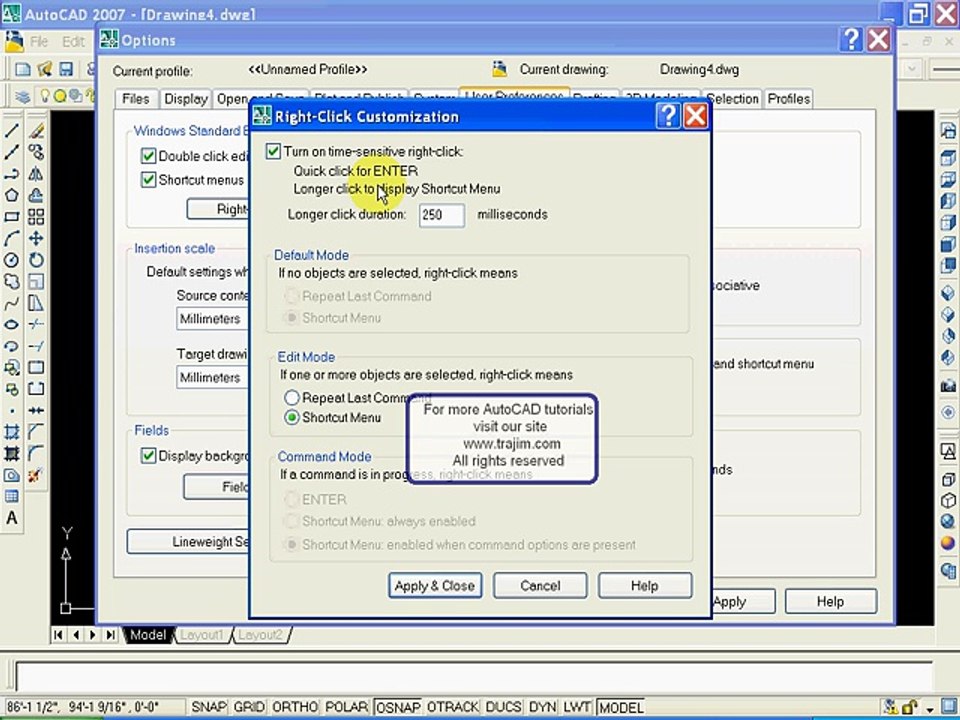Open Named Views icon on right toolbar
The height and width of the screenshot is (720, 960).
(x=948, y=130)
